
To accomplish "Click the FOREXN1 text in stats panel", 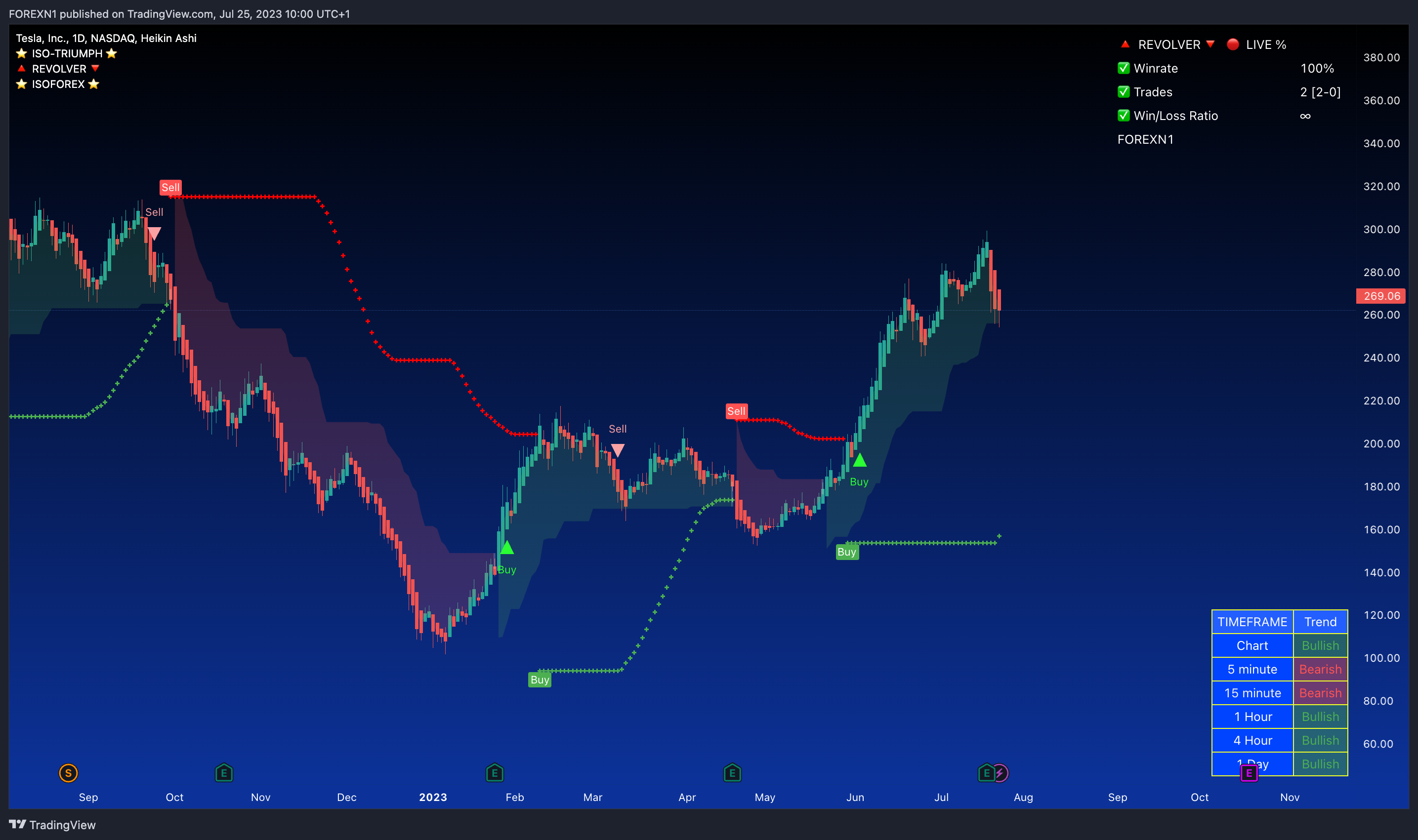I will (x=1145, y=139).
